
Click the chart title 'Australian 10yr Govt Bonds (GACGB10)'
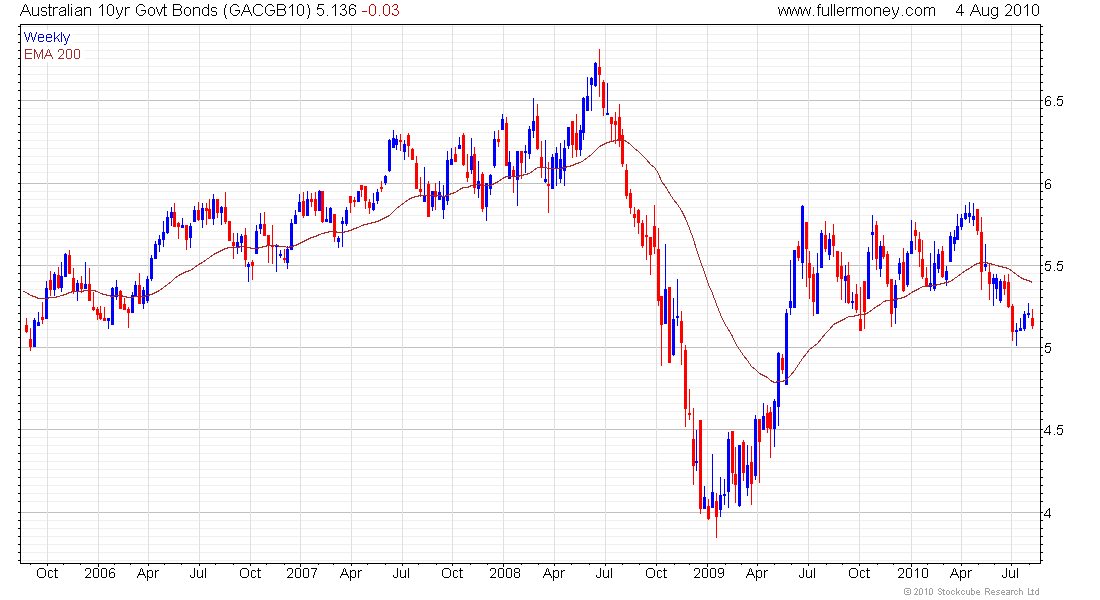[x=166, y=11]
